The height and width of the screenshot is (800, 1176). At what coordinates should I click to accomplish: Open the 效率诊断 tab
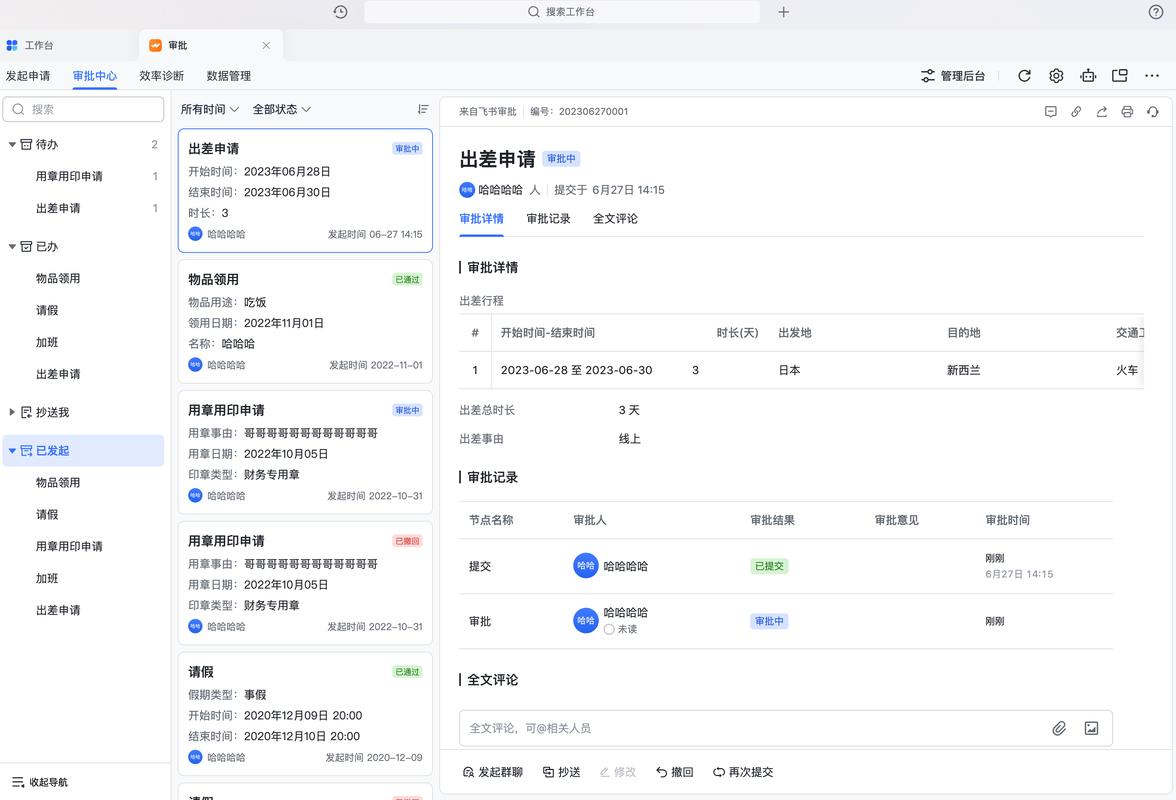click(161, 76)
